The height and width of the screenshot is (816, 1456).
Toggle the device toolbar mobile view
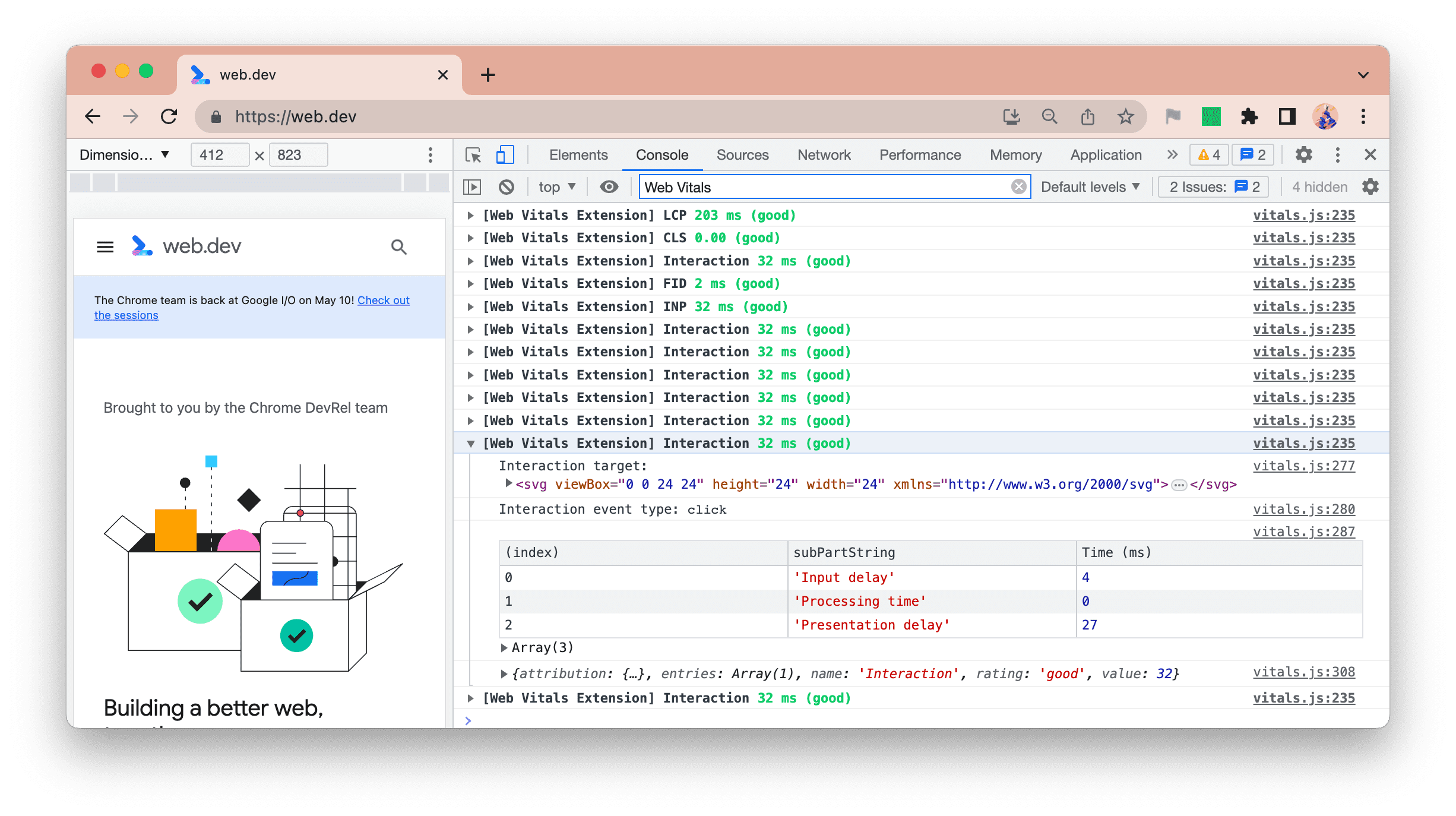point(505,154)
